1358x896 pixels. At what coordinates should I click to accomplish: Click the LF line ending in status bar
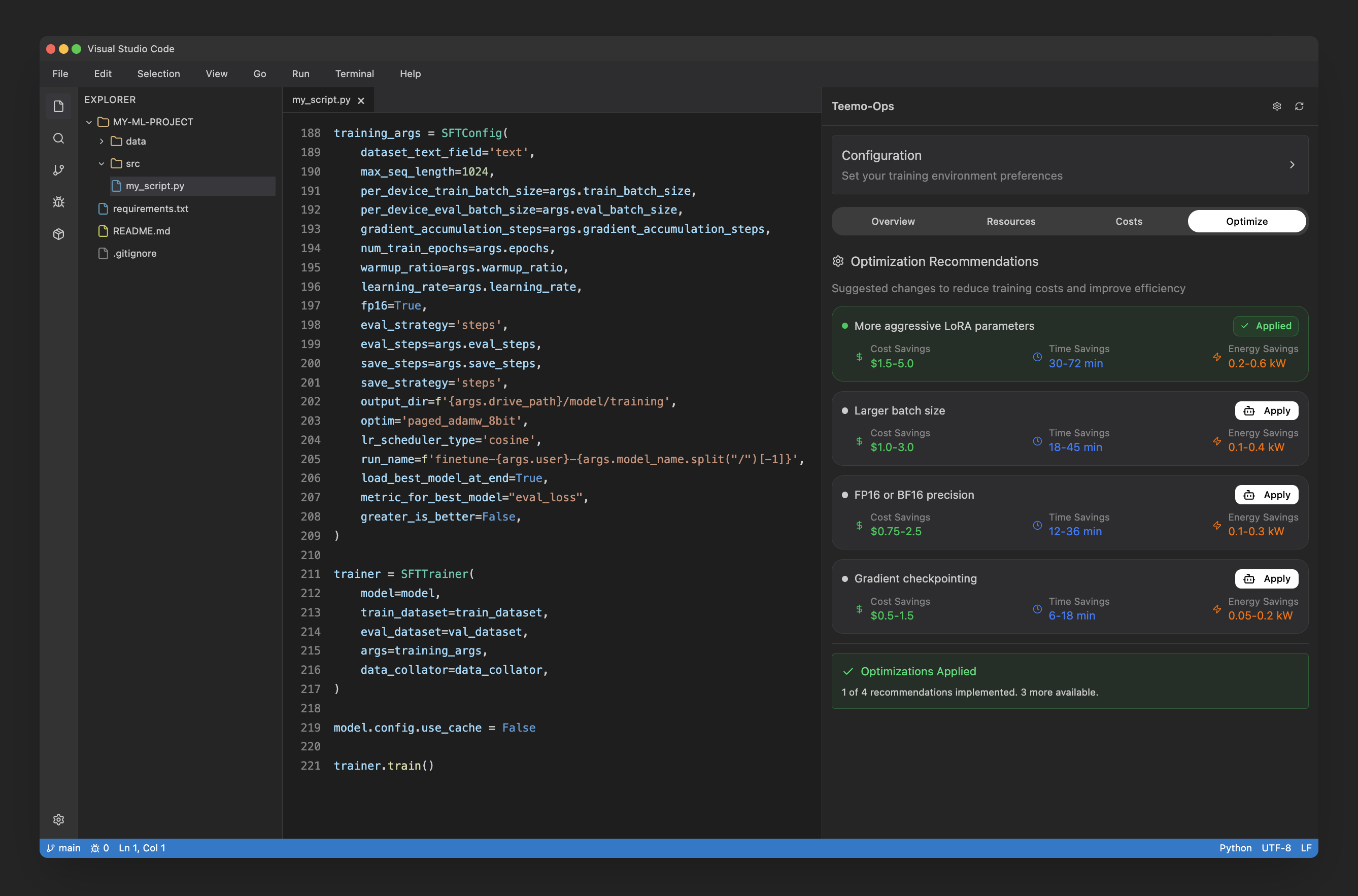click(1306, 848)
